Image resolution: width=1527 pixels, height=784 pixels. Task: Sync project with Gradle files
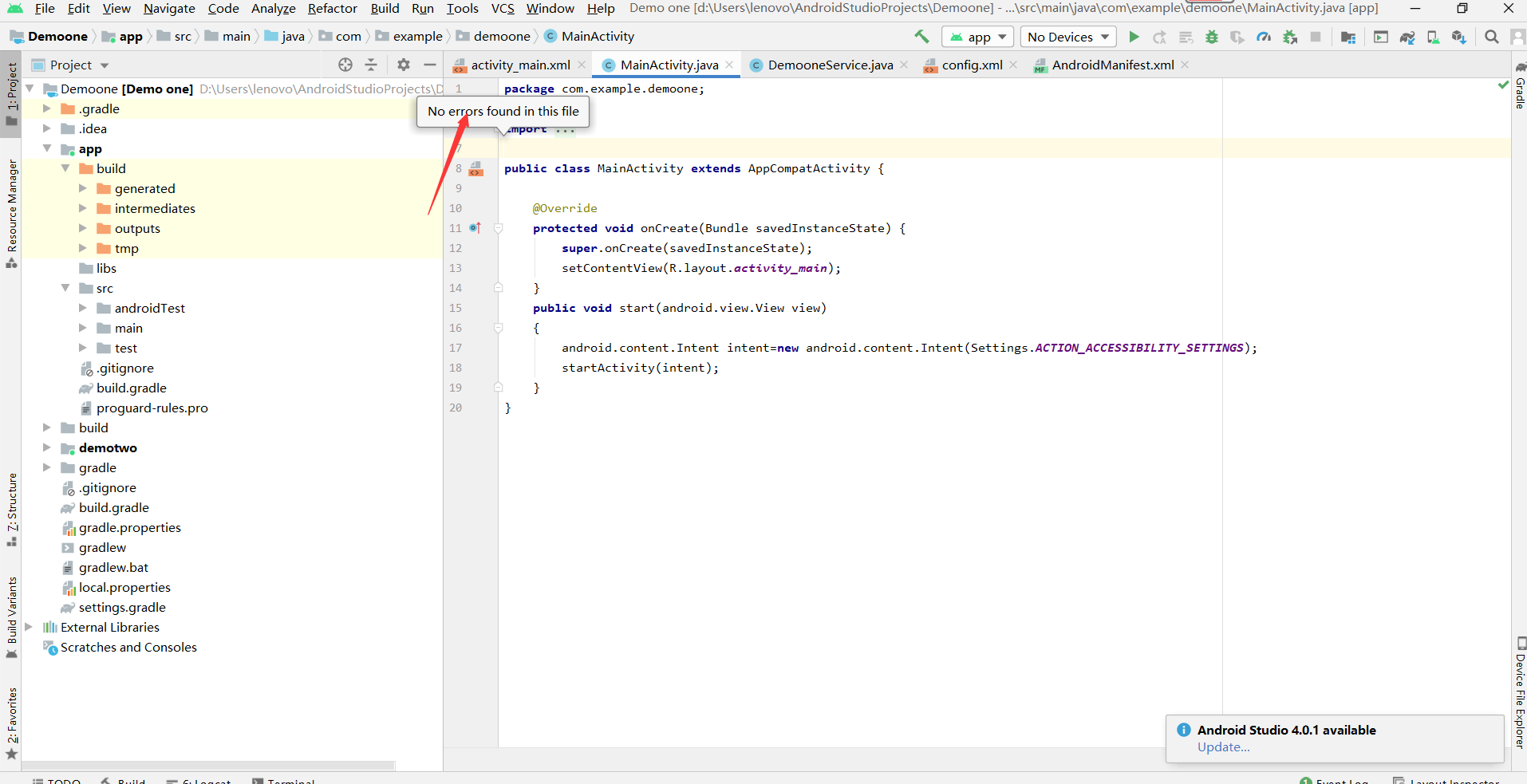click(1406, 37)
